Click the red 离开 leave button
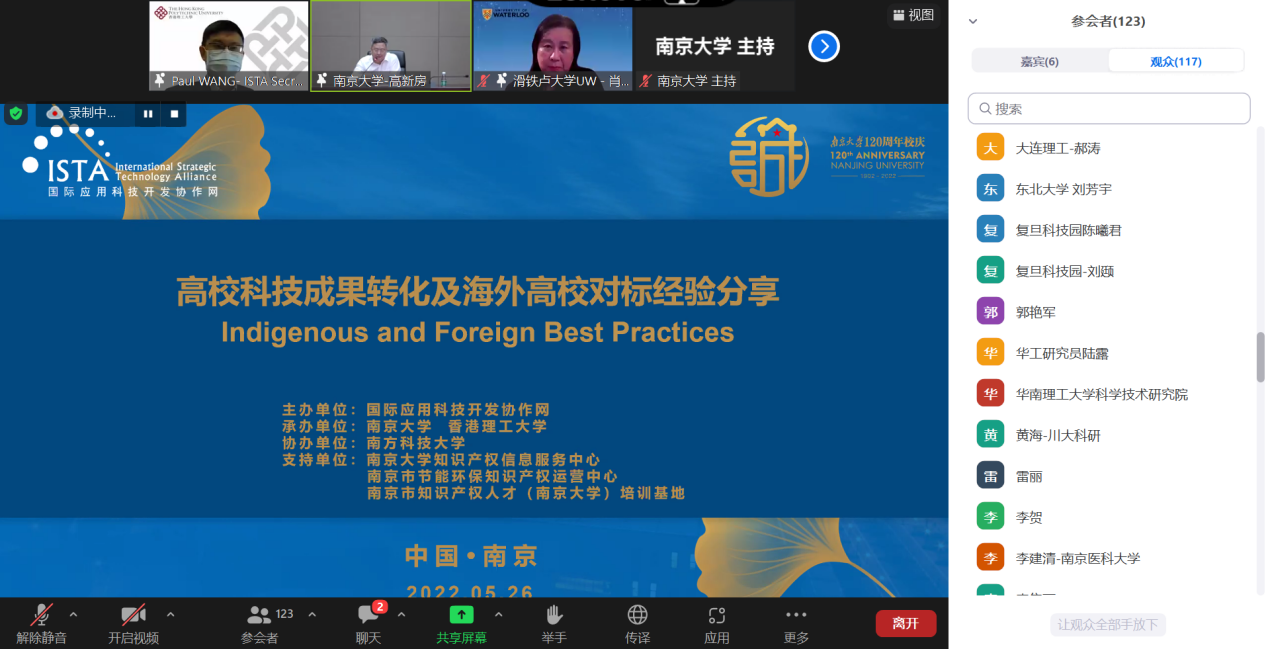The height and width of the screenshot is (649, 1266). 906,623
